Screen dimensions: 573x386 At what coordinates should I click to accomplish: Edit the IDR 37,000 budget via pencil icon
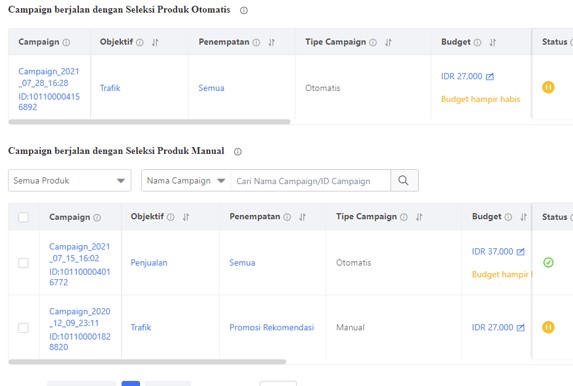(x=521, y=252)
